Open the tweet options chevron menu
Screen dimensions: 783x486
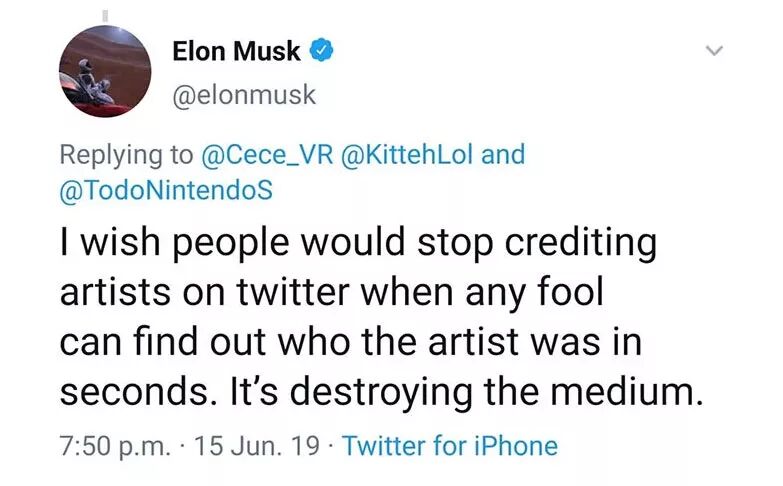(713, 52)
